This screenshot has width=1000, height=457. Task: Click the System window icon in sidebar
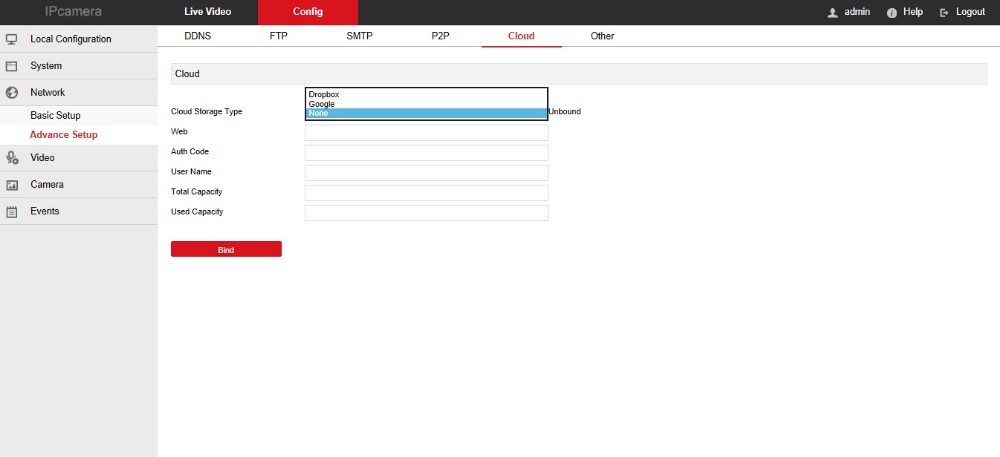[x=11, y=66]
